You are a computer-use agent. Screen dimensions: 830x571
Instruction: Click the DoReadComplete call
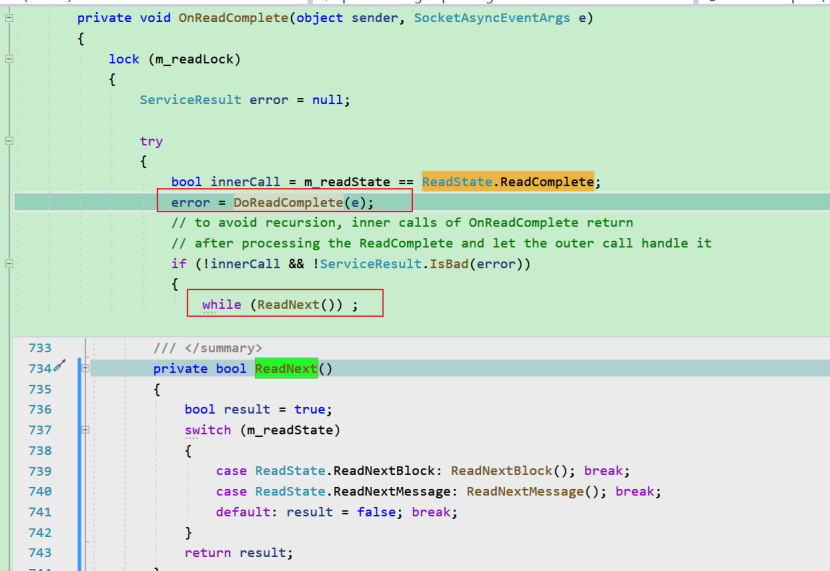(288, 203)
